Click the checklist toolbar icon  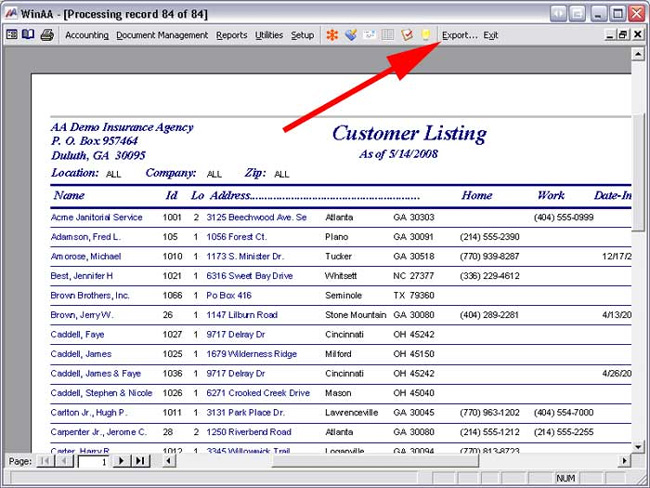point(407,35)
